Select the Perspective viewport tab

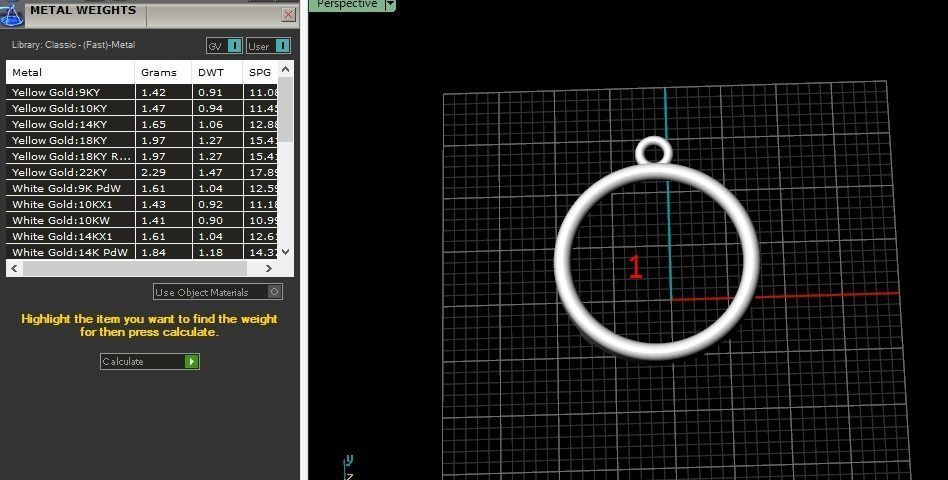point(347,5)
